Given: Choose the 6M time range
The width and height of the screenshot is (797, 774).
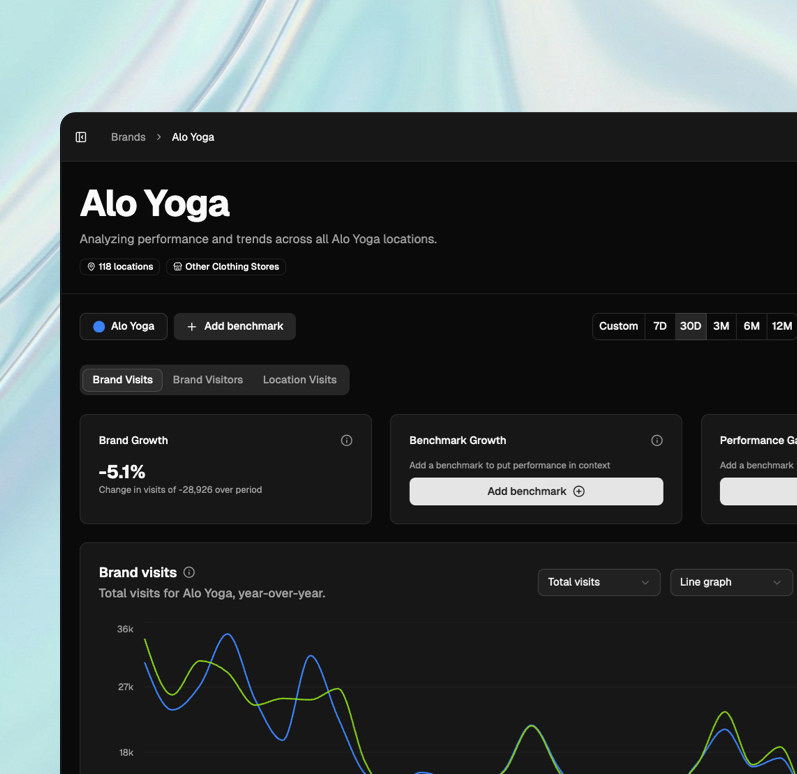Looking at the screenshot, I should pos(751,326).
